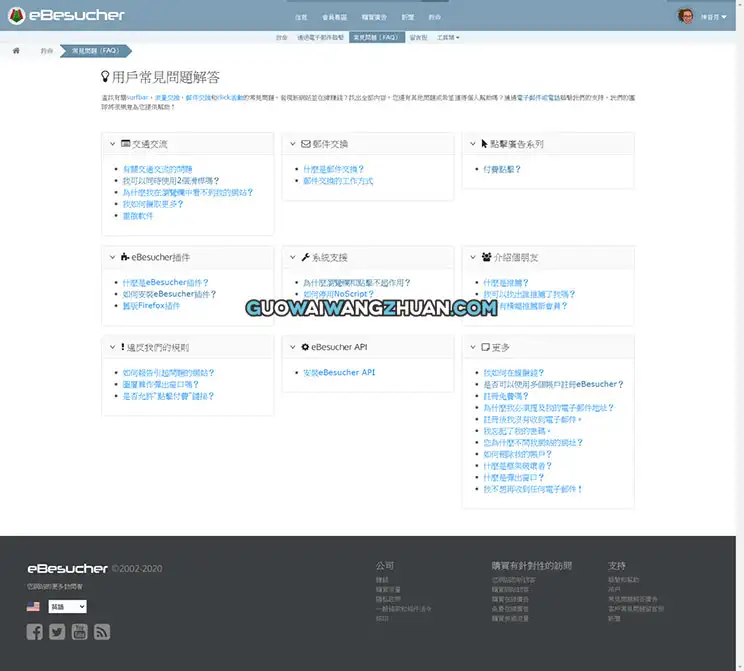
Task: Open link 如何安裝eBesucher插件?
Action: (169, 294)
